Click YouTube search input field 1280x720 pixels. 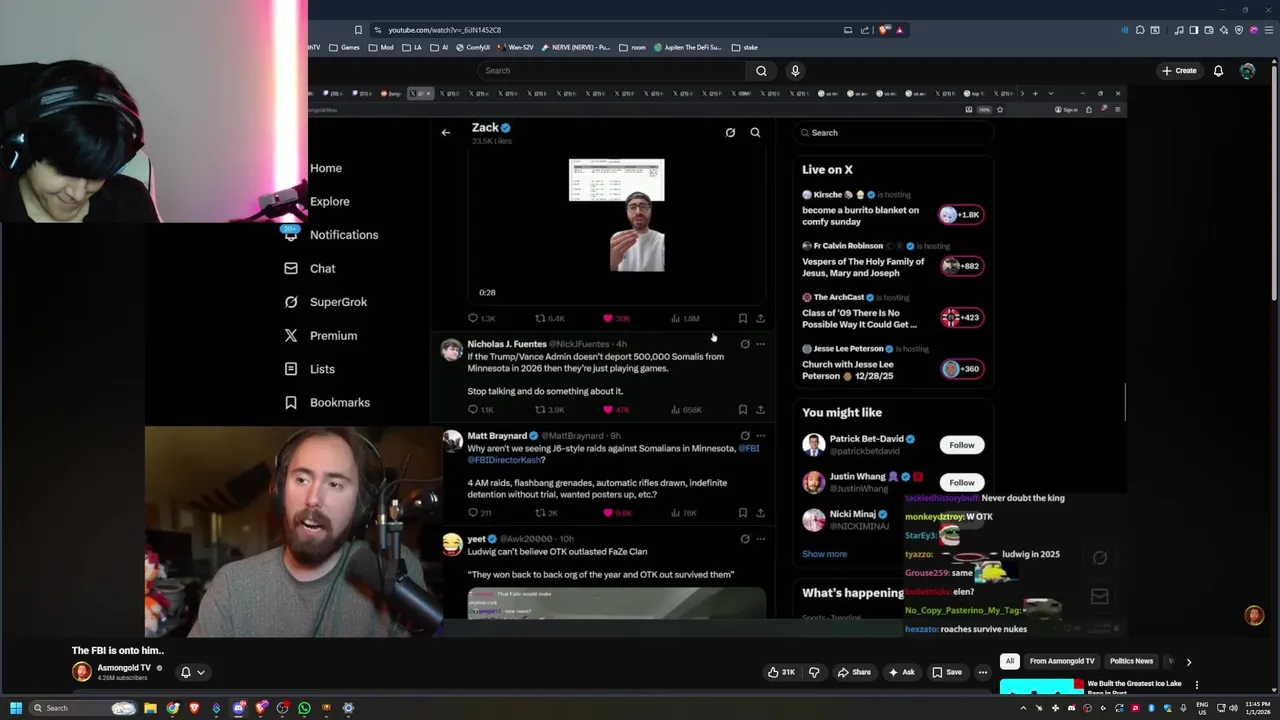click(612, 71)
